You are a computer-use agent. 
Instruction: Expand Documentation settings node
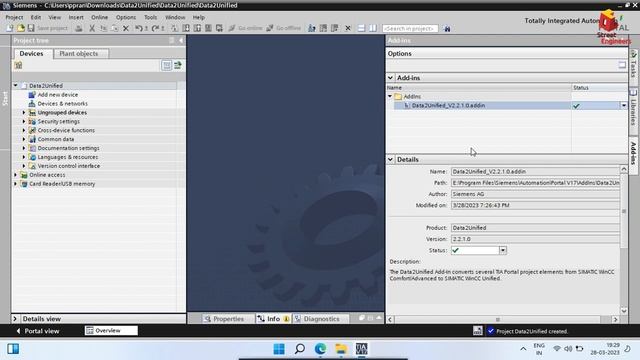(x=24, y=148)
